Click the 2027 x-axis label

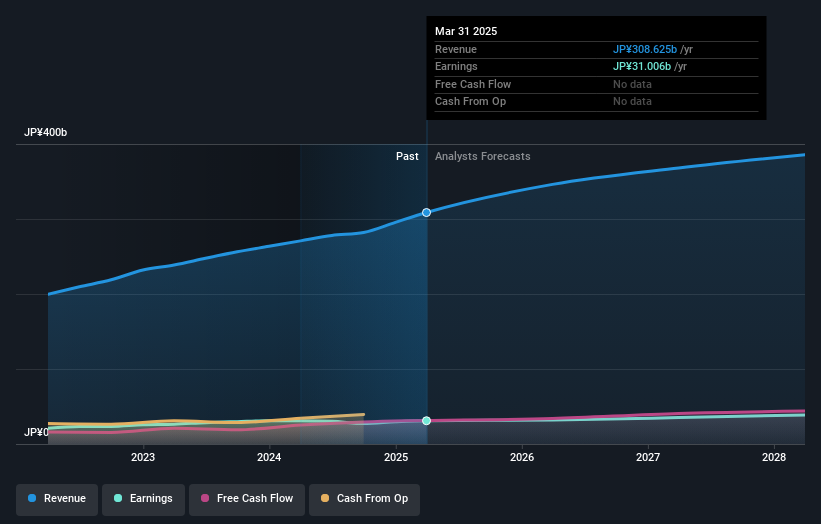click(648, 458)
